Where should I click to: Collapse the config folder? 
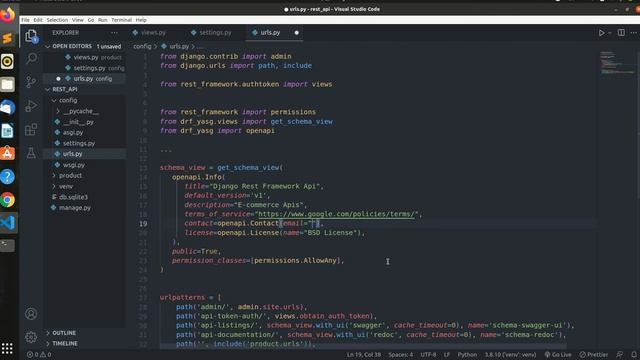[54, 100]
